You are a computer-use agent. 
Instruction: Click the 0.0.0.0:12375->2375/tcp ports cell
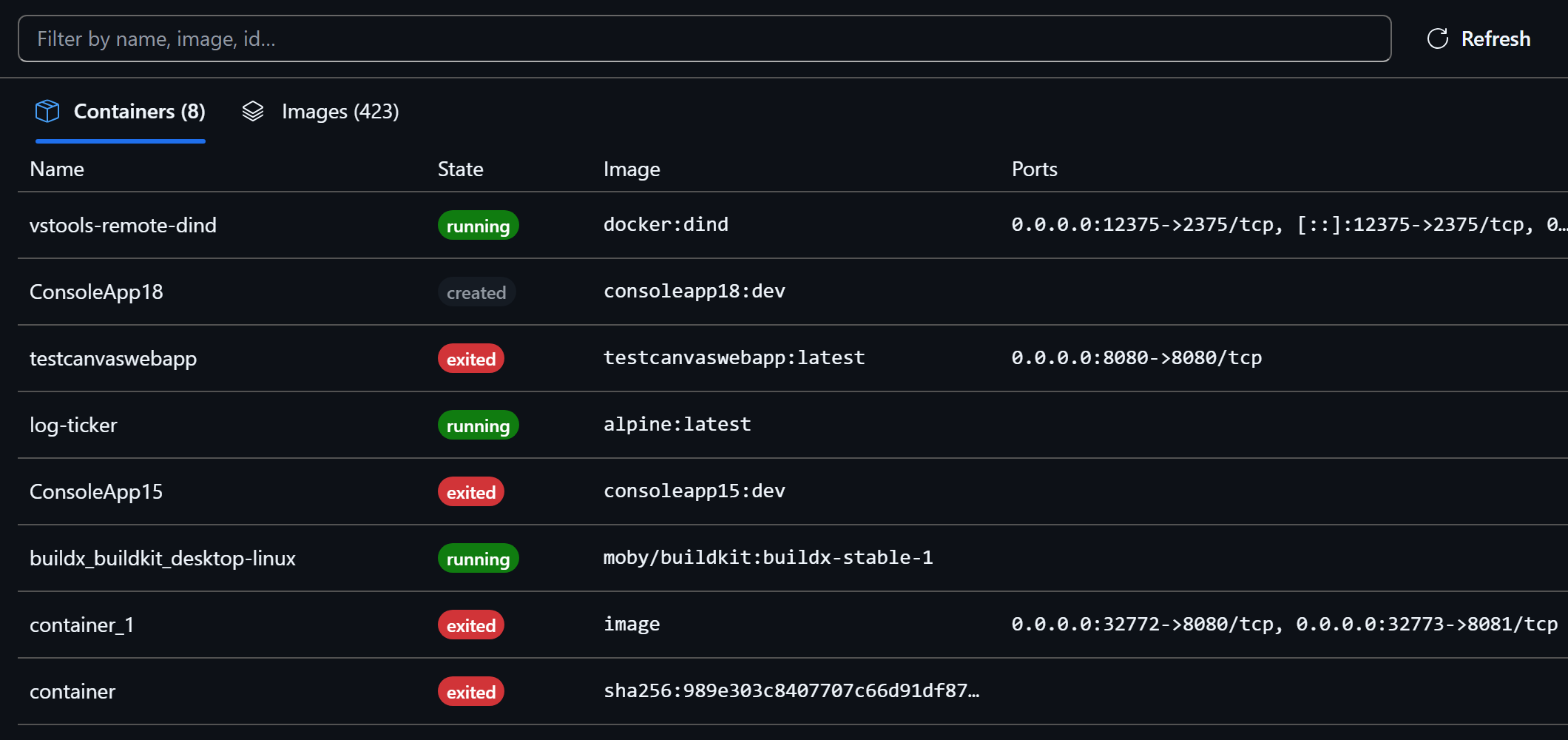pyautogui.click(x=1288, y=224)
